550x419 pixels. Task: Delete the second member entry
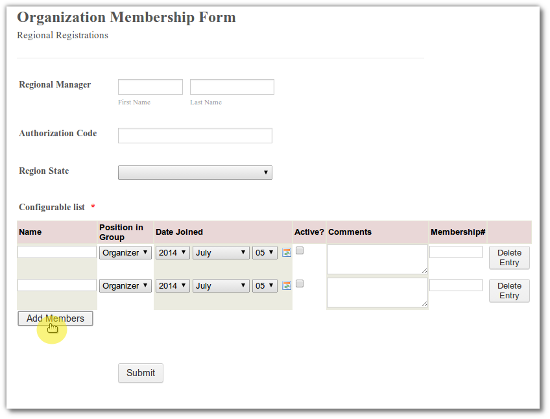tap(509, 291)
